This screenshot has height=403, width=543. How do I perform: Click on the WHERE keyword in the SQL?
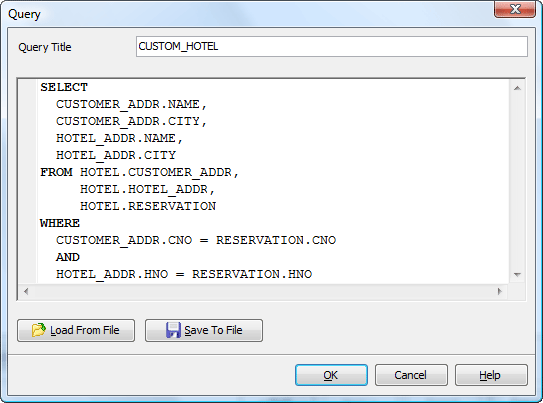click(60, 223)
